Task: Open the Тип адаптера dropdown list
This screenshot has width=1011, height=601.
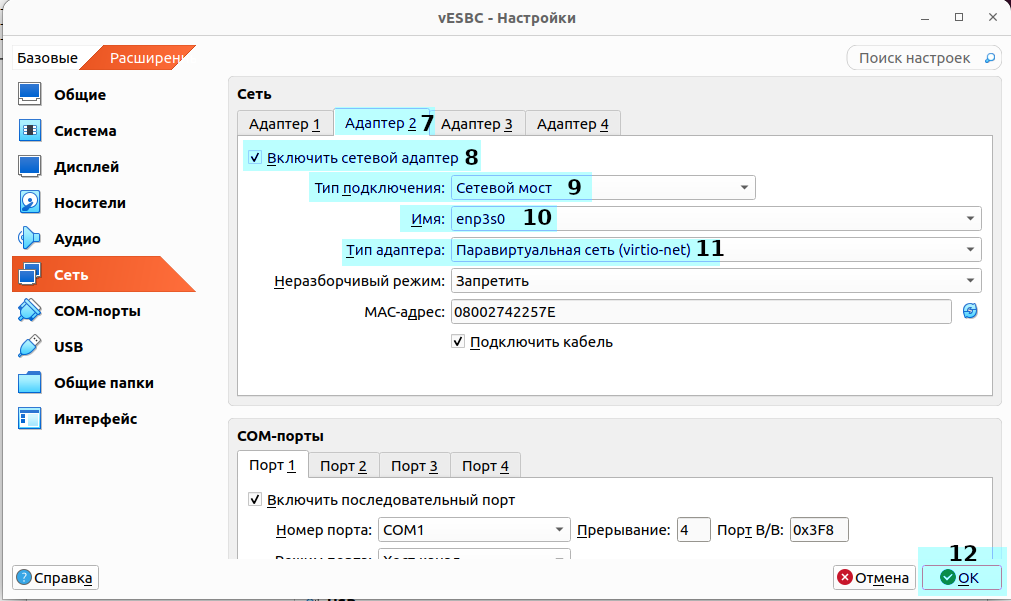Action: 715,250
